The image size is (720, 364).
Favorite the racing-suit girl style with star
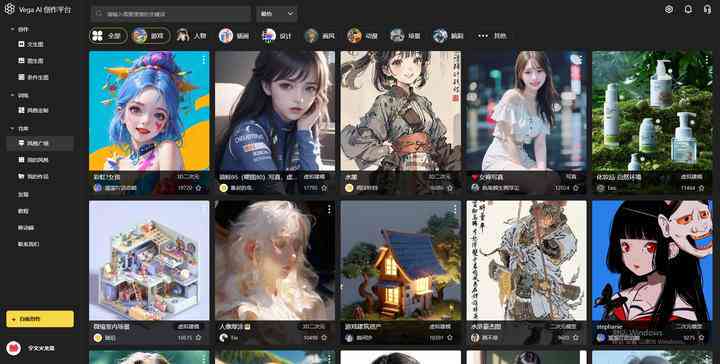point(324,188)
